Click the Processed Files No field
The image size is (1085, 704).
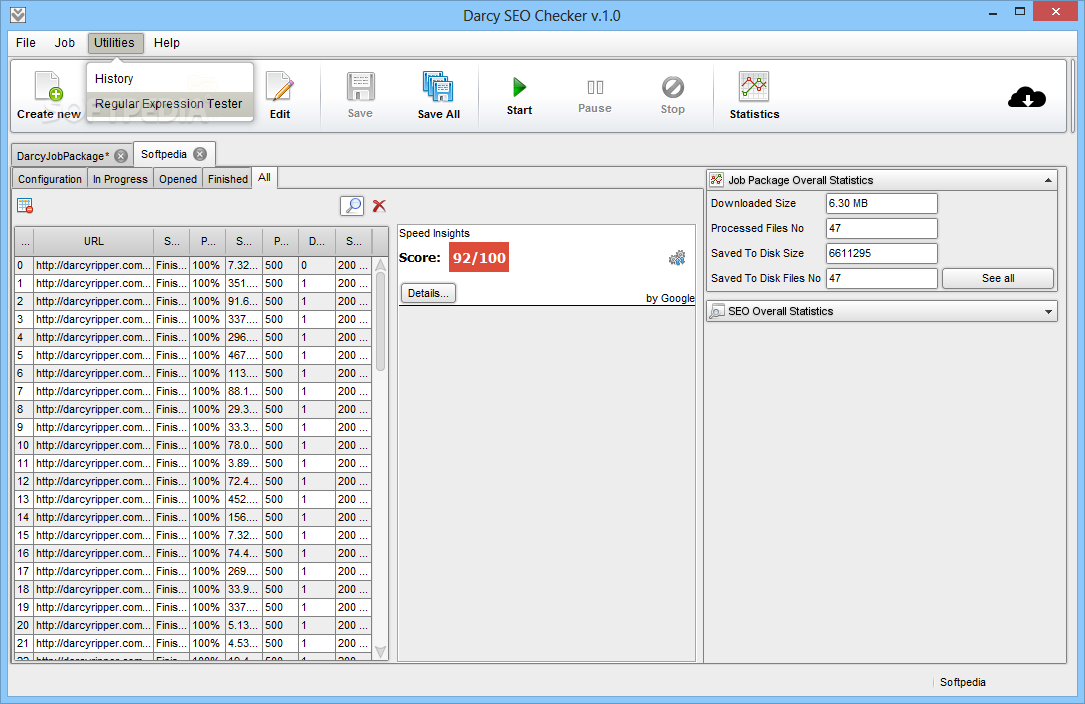pyautogui.click(x=882, y=228)
